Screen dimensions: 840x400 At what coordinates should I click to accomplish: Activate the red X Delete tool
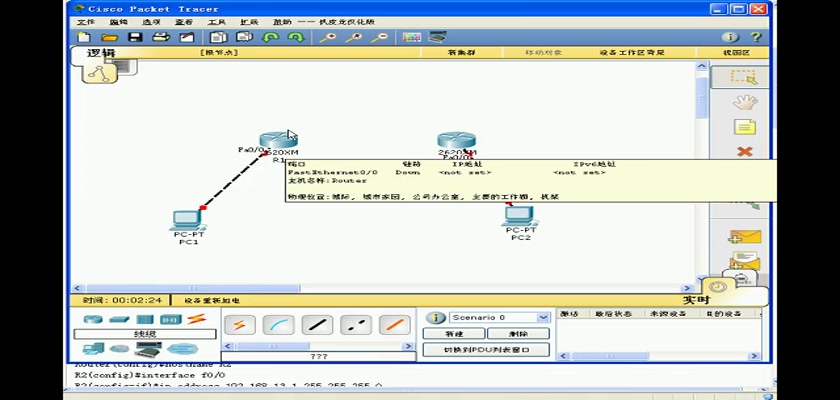(x=743, y=152)
